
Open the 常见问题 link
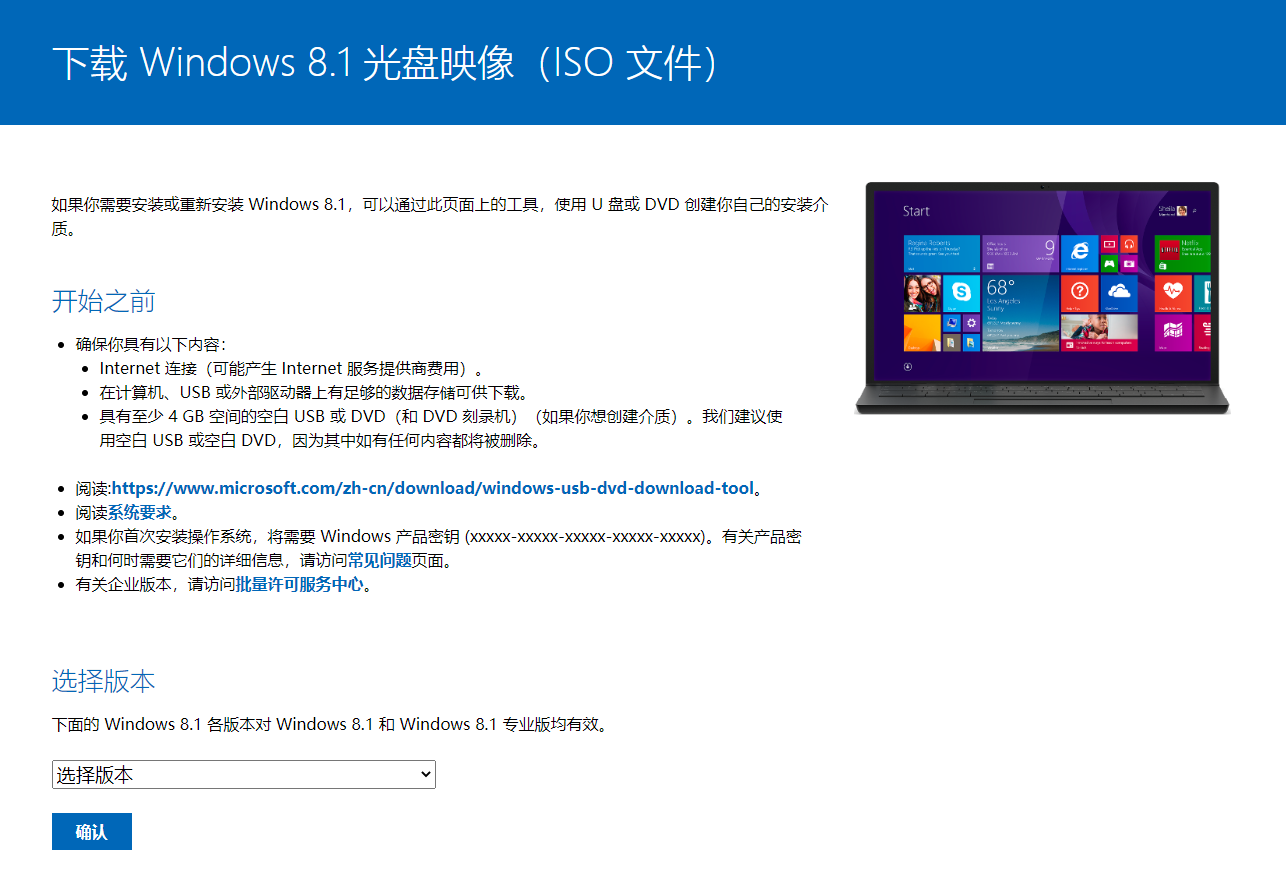[380, 561]
